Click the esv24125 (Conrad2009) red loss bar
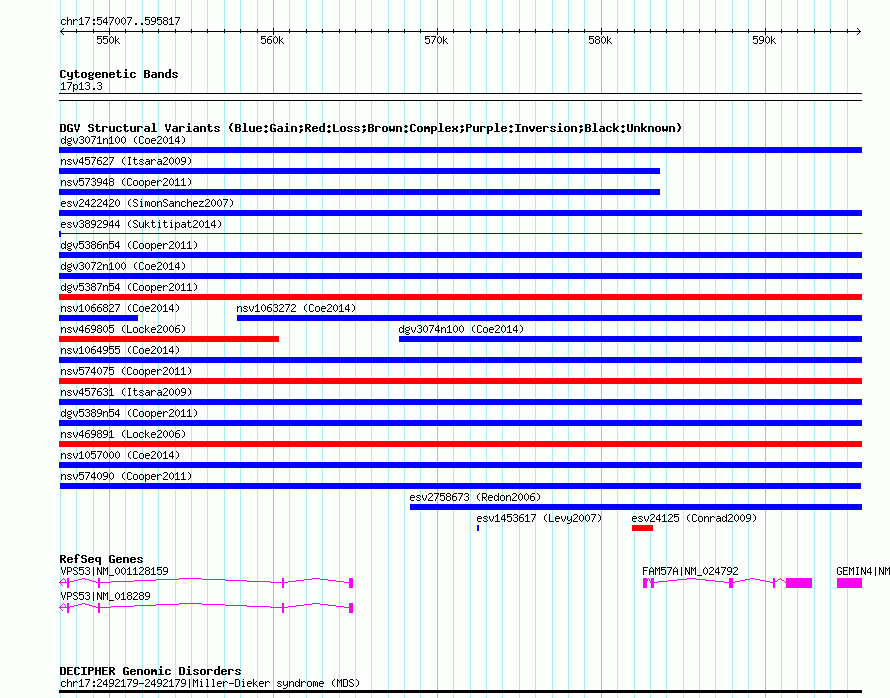890x698 pixels. tap(642, 528)
